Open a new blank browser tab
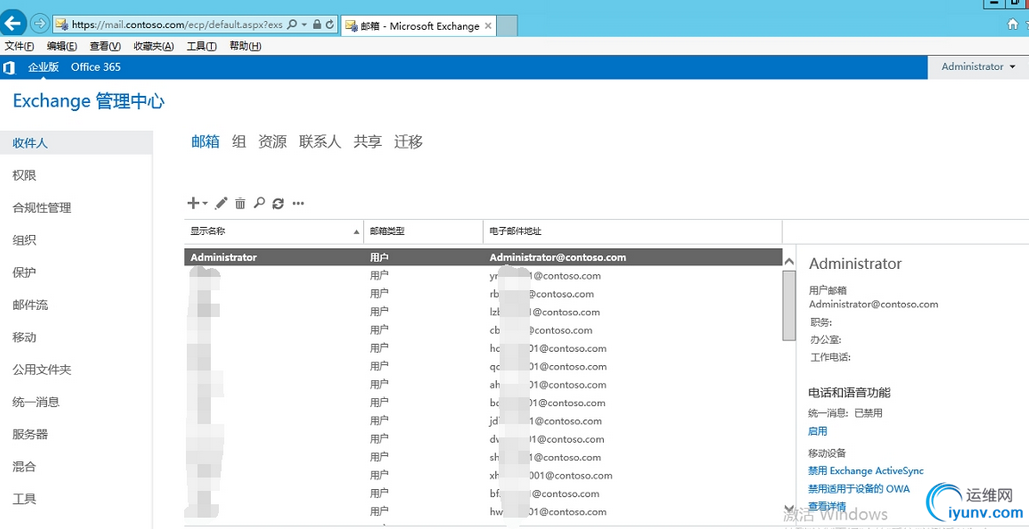 tap(507, 26)
